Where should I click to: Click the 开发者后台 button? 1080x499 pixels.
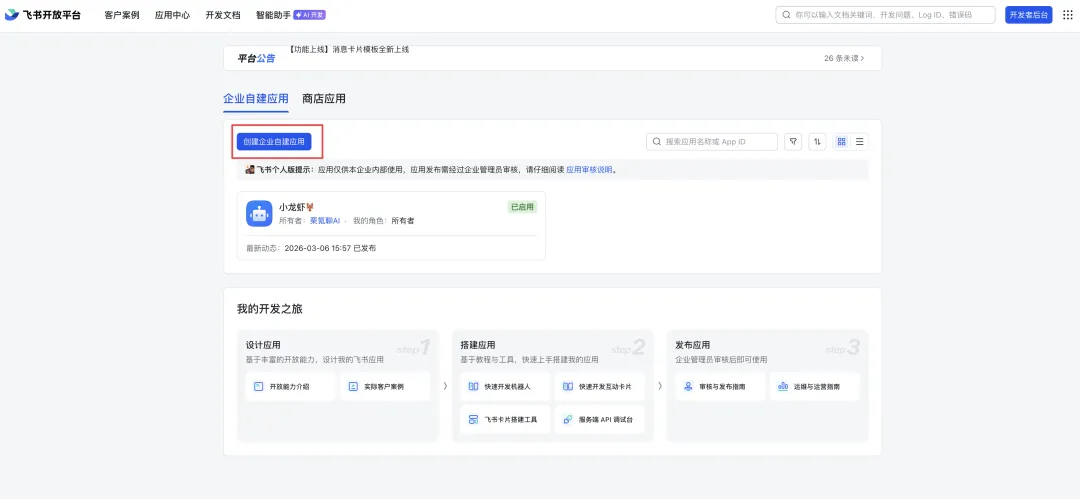[x=1028, y=14]
